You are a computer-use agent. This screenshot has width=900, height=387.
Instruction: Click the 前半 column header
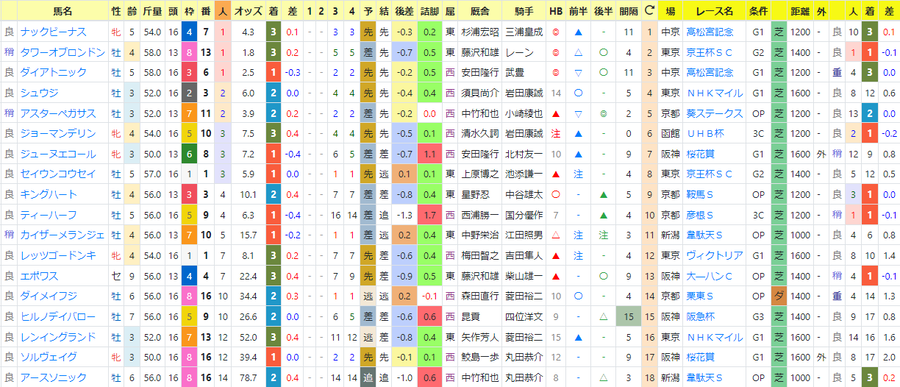coord(578,11)
